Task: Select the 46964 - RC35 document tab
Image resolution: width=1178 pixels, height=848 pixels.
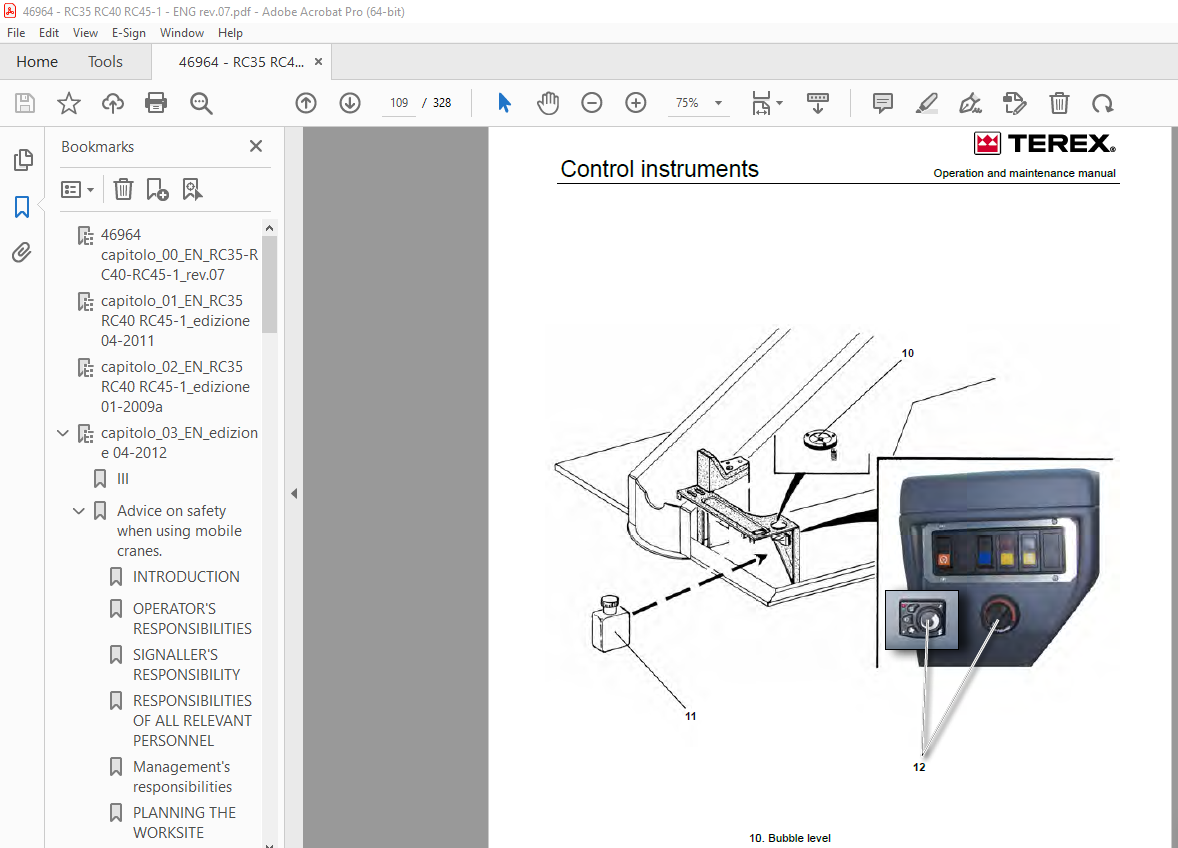Action: (241, 62)
